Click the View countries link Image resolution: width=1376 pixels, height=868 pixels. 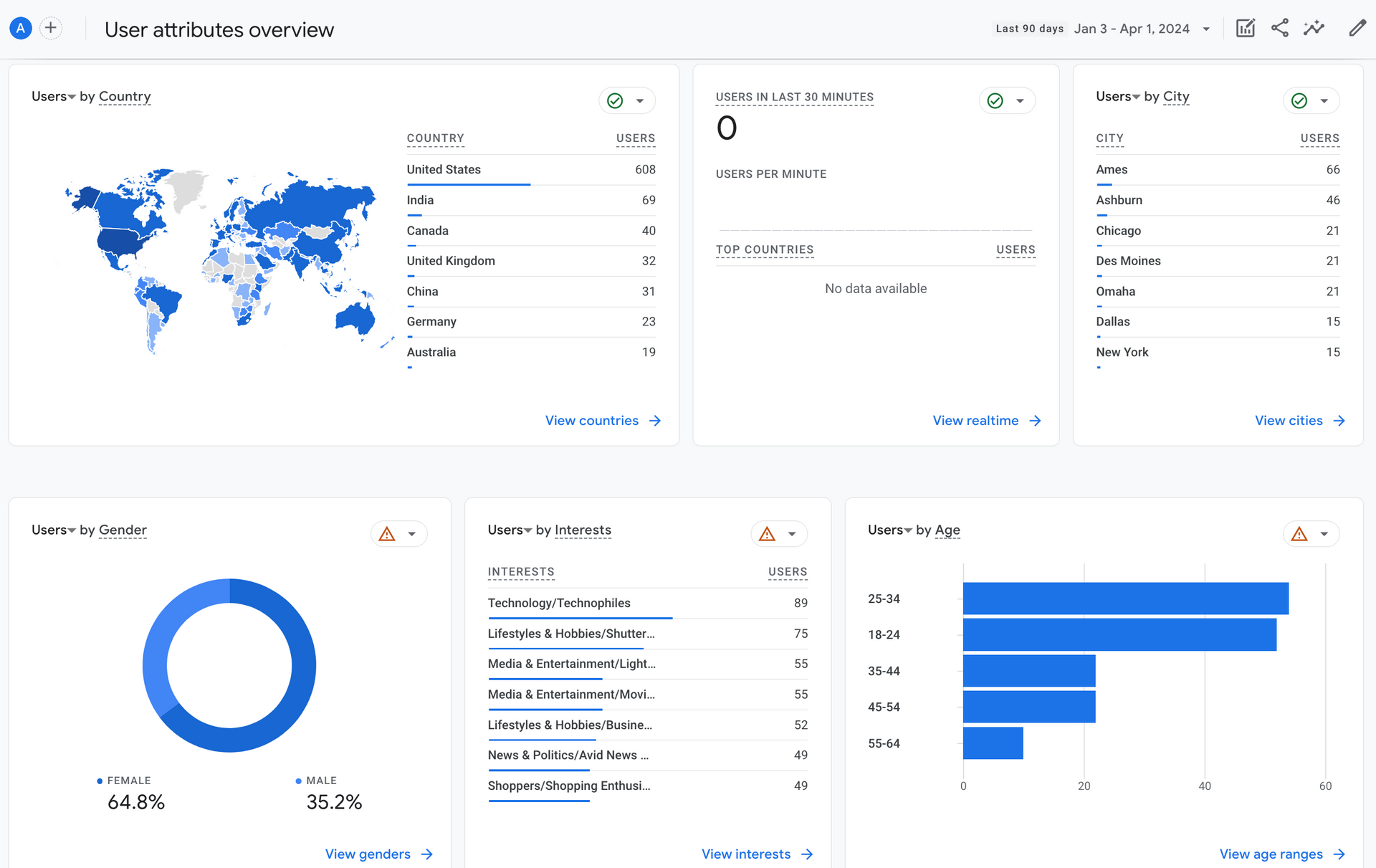click(x=592, y=421)
